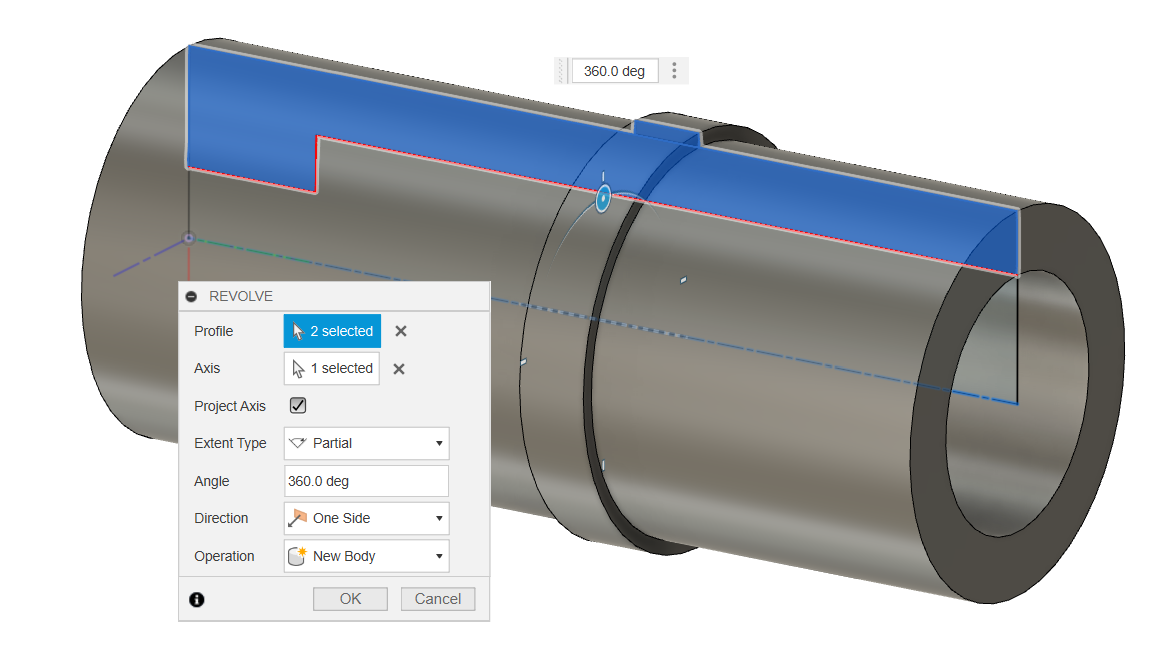1163x670 pixels.
Task: Cancel the Revolve operation
Action: pos(437,598)
